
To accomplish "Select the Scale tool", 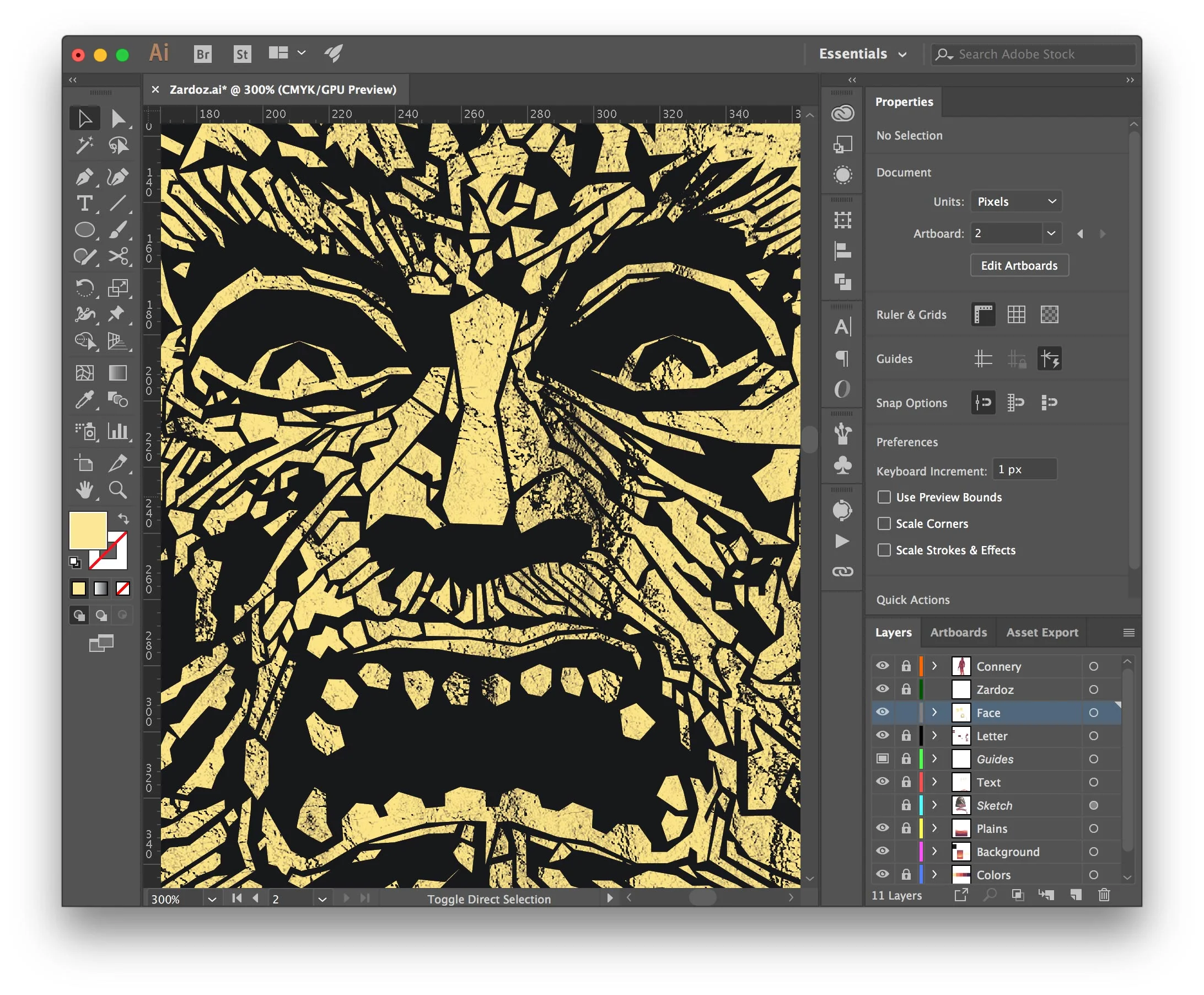I will [118, 287].
